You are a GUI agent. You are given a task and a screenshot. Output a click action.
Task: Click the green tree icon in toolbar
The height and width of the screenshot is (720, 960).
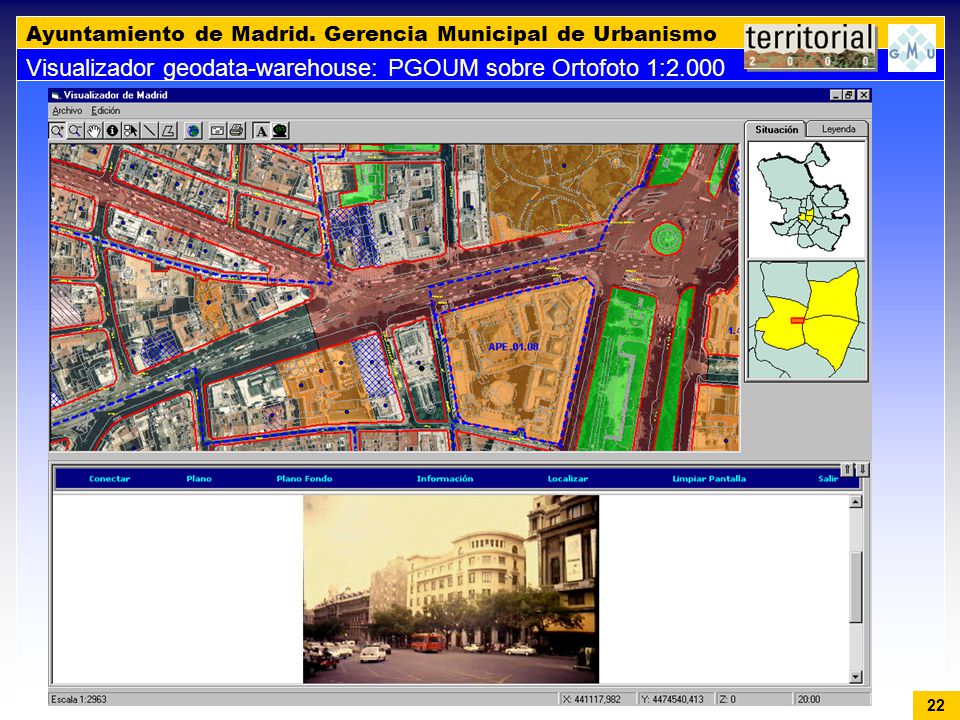[280, 130]
